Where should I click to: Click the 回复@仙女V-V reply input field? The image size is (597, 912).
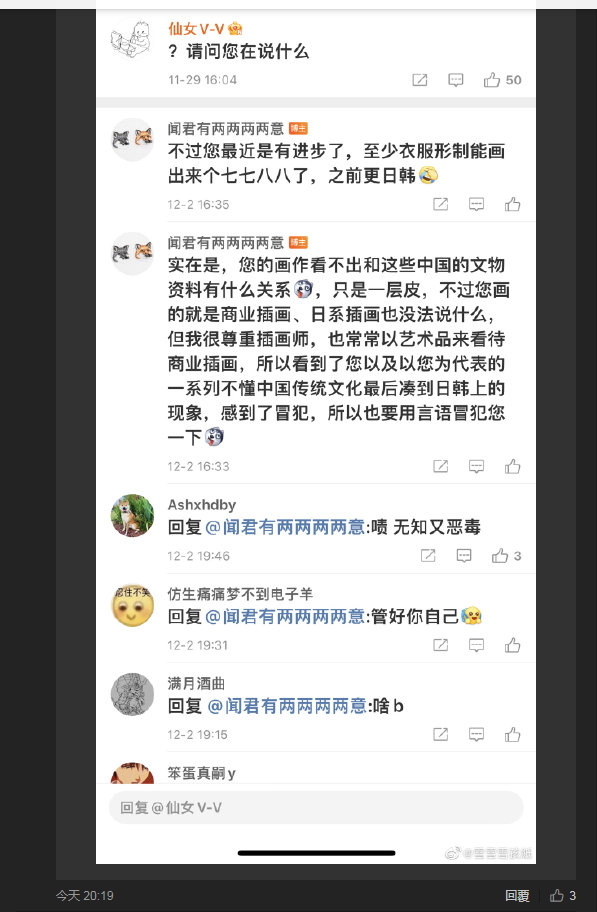pyautogui.click(x=316, y=807)
